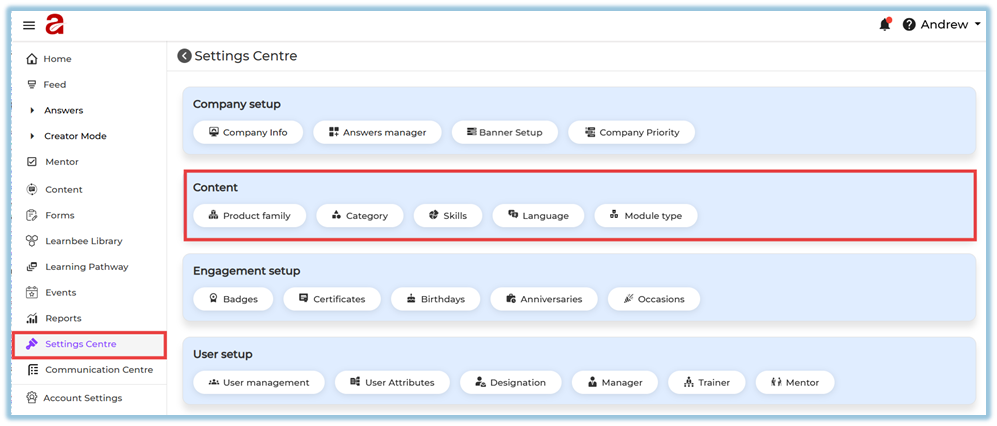
Task: Click the User management button
Action: coord(258,382)
